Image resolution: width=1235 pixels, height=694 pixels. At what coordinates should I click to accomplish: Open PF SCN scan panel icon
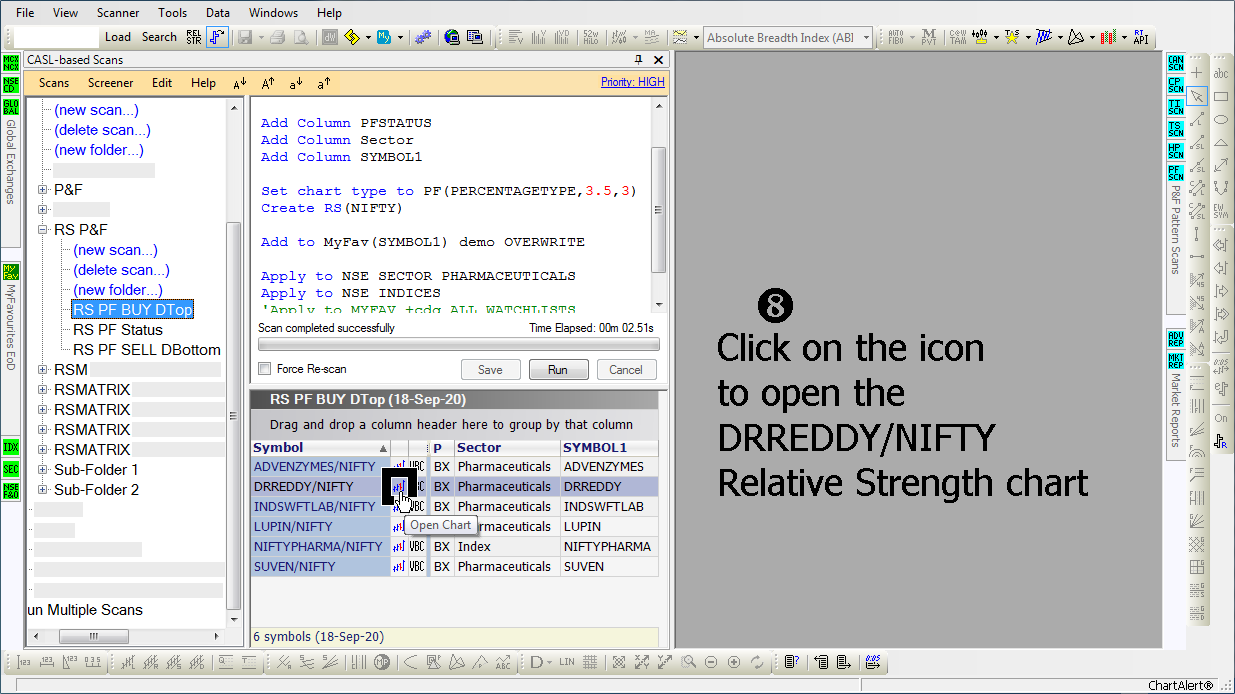pos(1175,174)
